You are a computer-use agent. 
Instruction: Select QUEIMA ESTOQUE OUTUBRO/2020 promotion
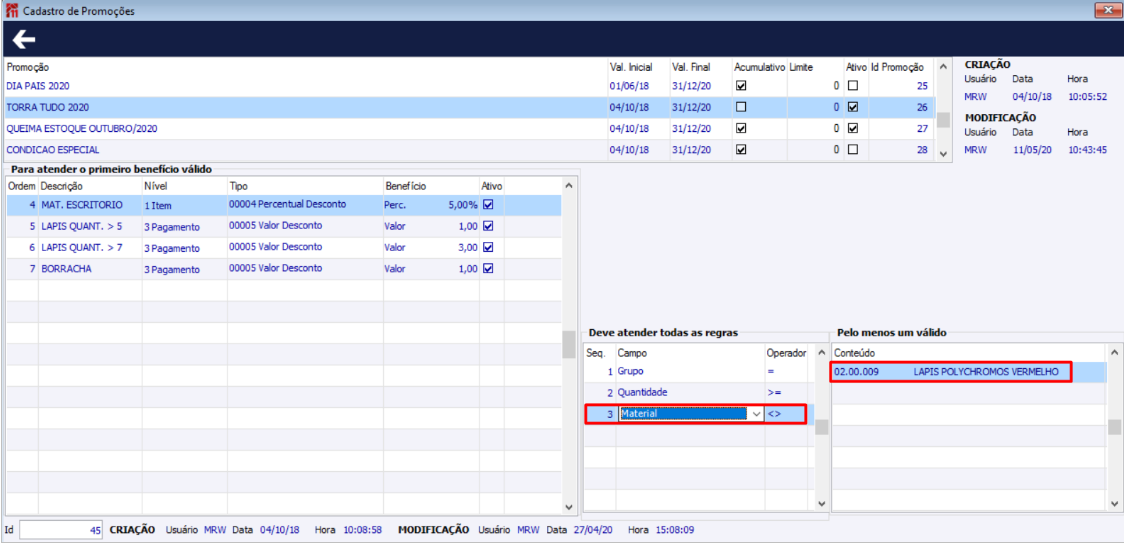click(x=469, y=128)
